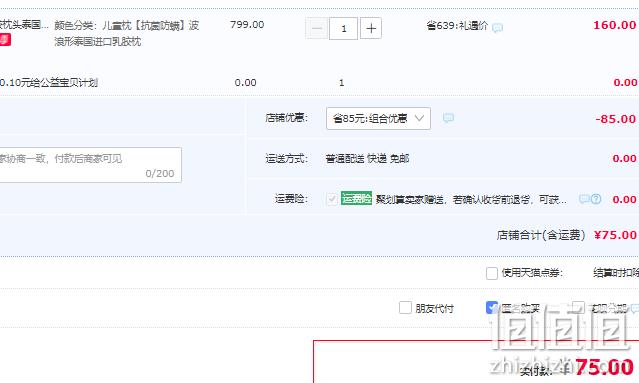
Task: Toggle the 匿名购买 checkbox
Action: click(x=492, y=308)
